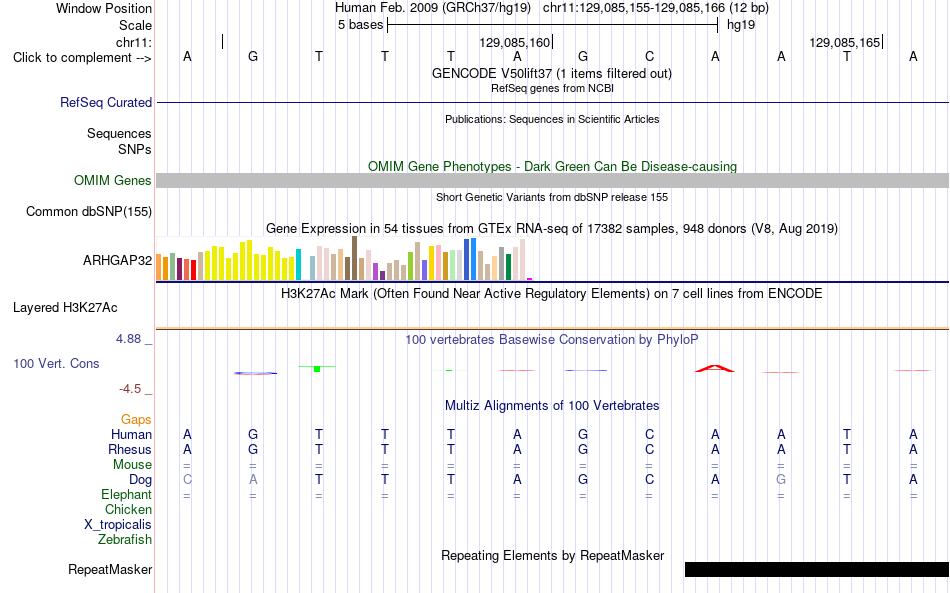Click the Short Genetic Variants from dbSNP title
This screenshot has height=593, width=950.
coord(552,197)
